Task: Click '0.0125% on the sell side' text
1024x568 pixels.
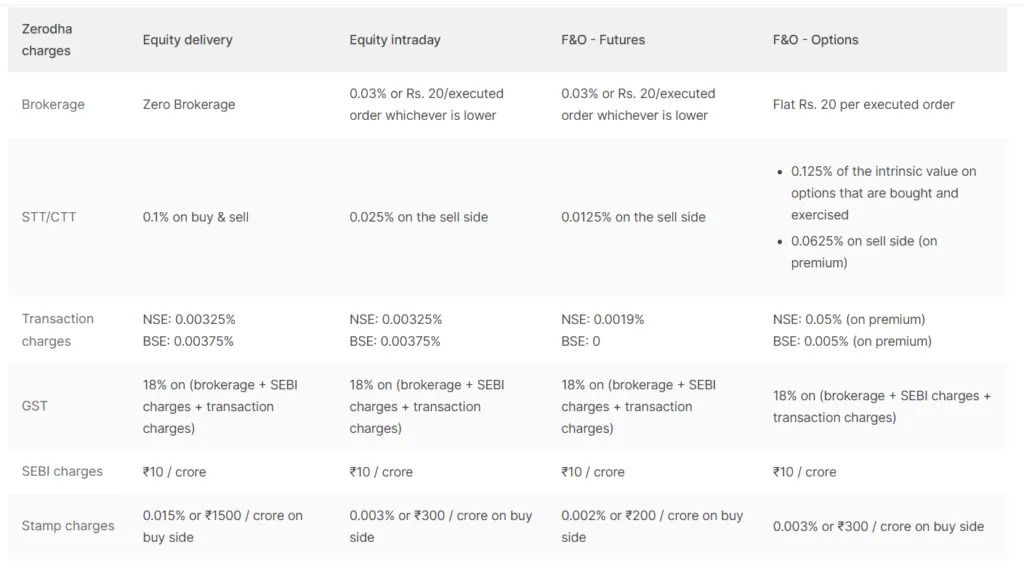Action: pyautogui.click(x=633, y=217)
